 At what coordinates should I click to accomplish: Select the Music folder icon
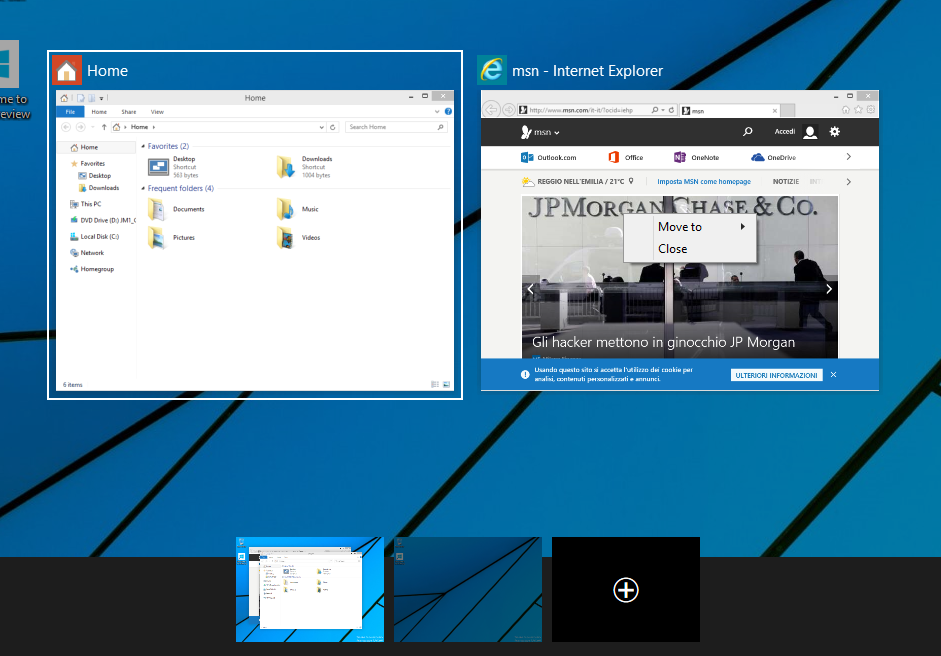(x=285, y=209)
